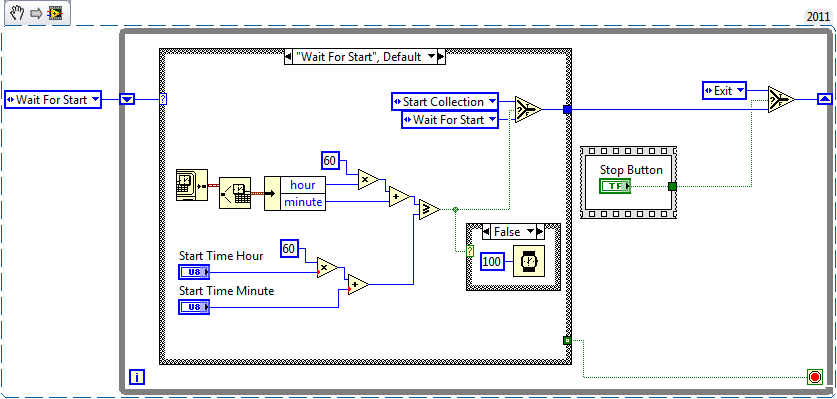837x399 pixels.
Task: Click the add node joining current hour and minute
Action: [x=399, y=197]
